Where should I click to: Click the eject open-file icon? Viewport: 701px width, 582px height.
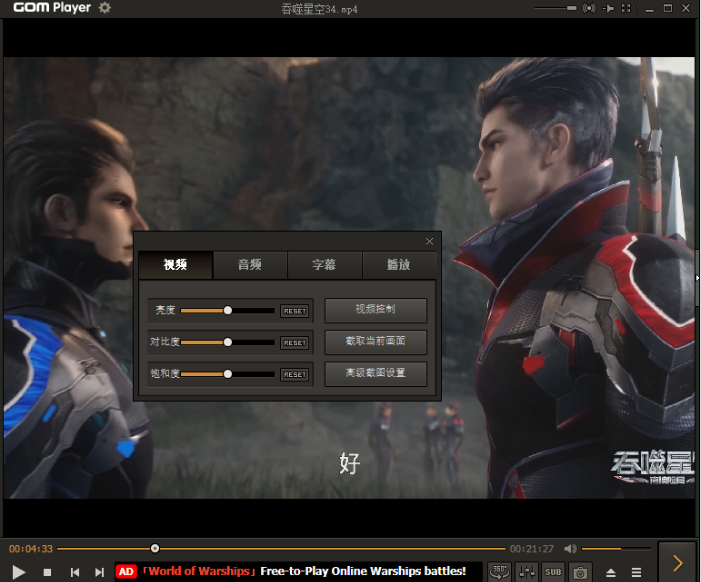click(611, 573)
